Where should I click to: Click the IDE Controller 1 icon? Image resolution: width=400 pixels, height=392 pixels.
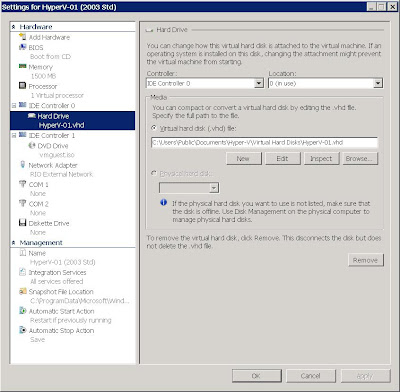tap(22, 135)
